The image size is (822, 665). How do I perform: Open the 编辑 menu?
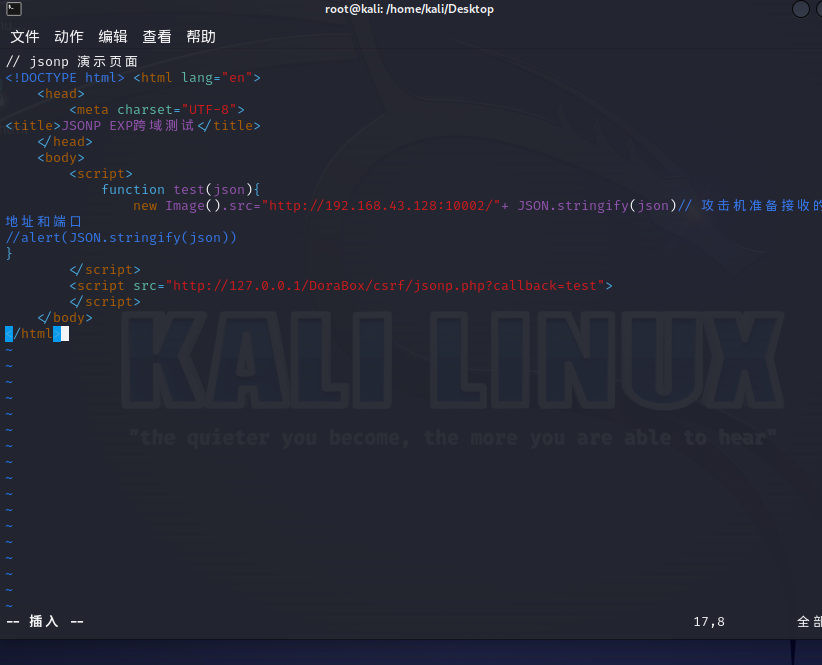point(113,37)
